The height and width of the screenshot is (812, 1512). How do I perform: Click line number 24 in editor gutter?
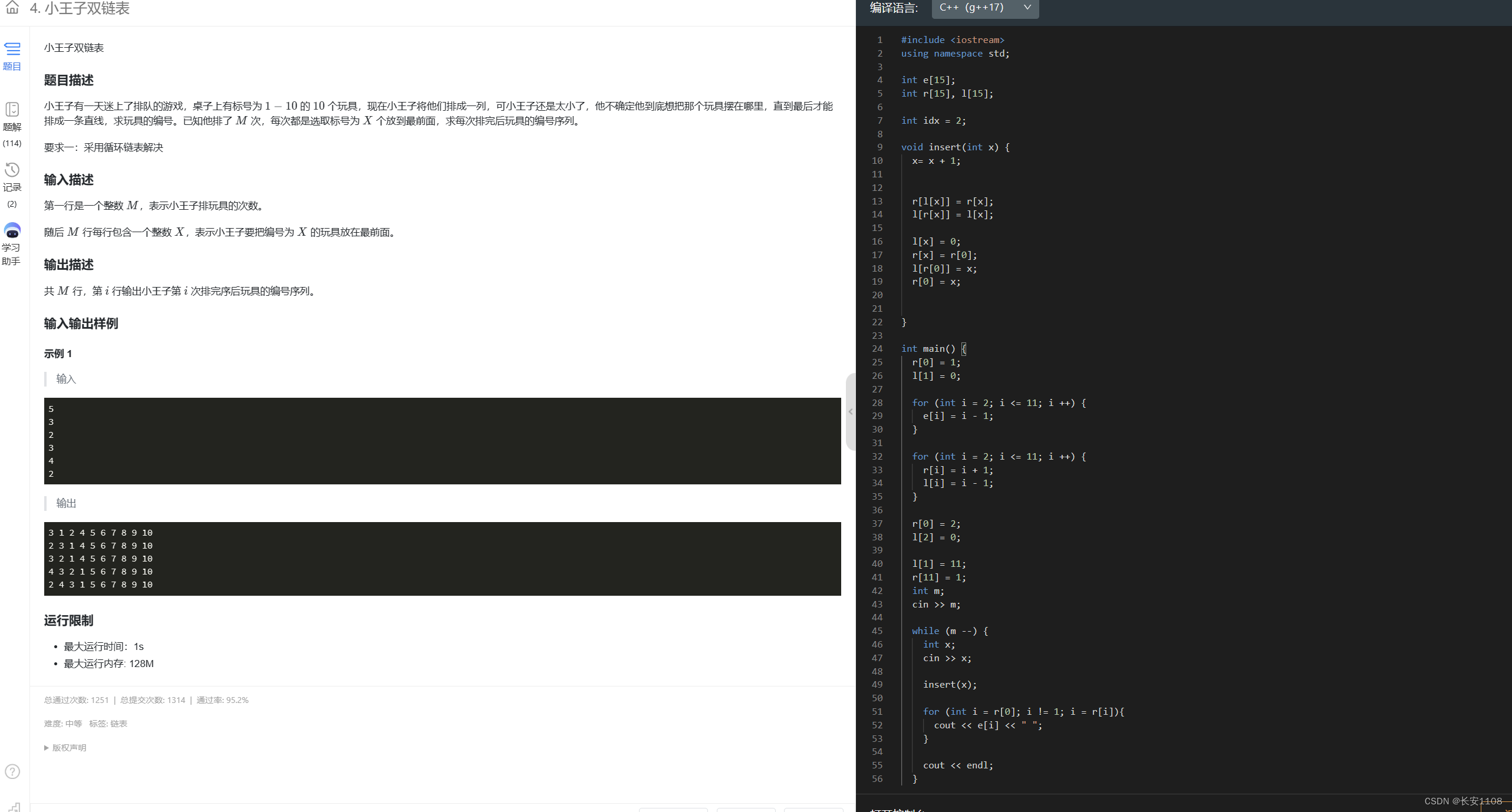877,349
